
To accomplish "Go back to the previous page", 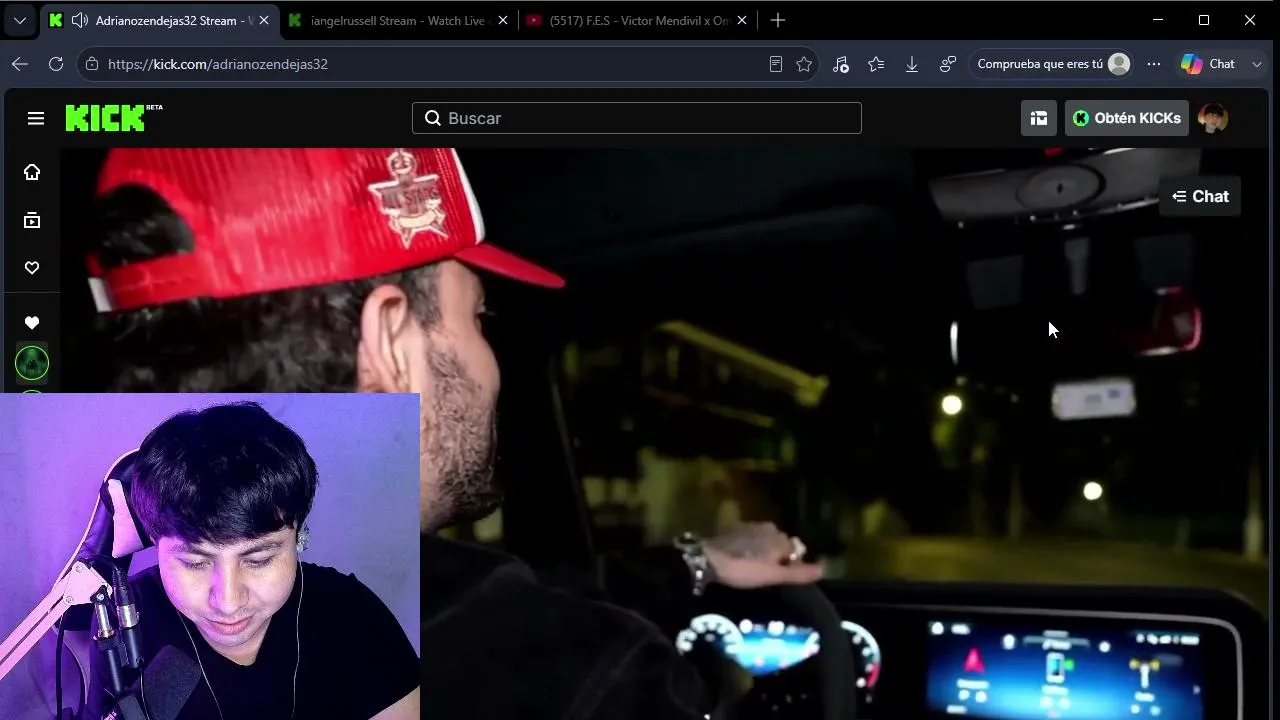I will 20,64.
